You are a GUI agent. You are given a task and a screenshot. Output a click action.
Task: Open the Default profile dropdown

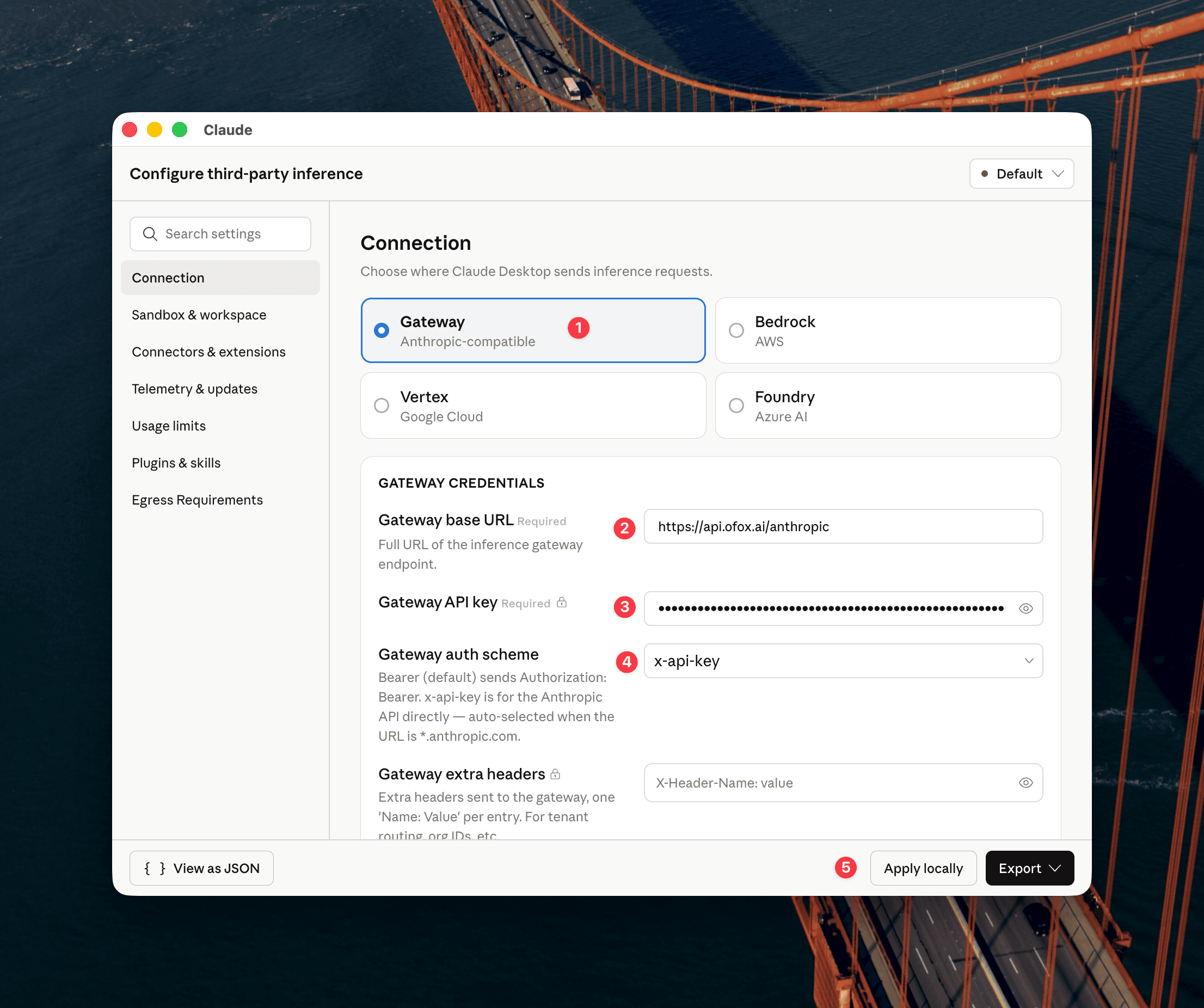point(1021,174)
